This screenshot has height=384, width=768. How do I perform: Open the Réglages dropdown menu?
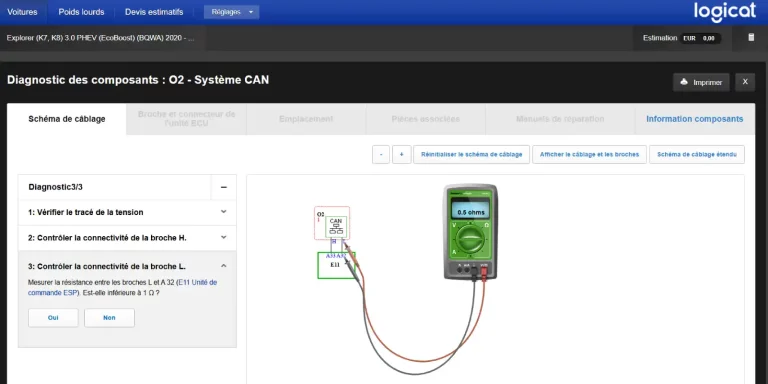point(232,12)
